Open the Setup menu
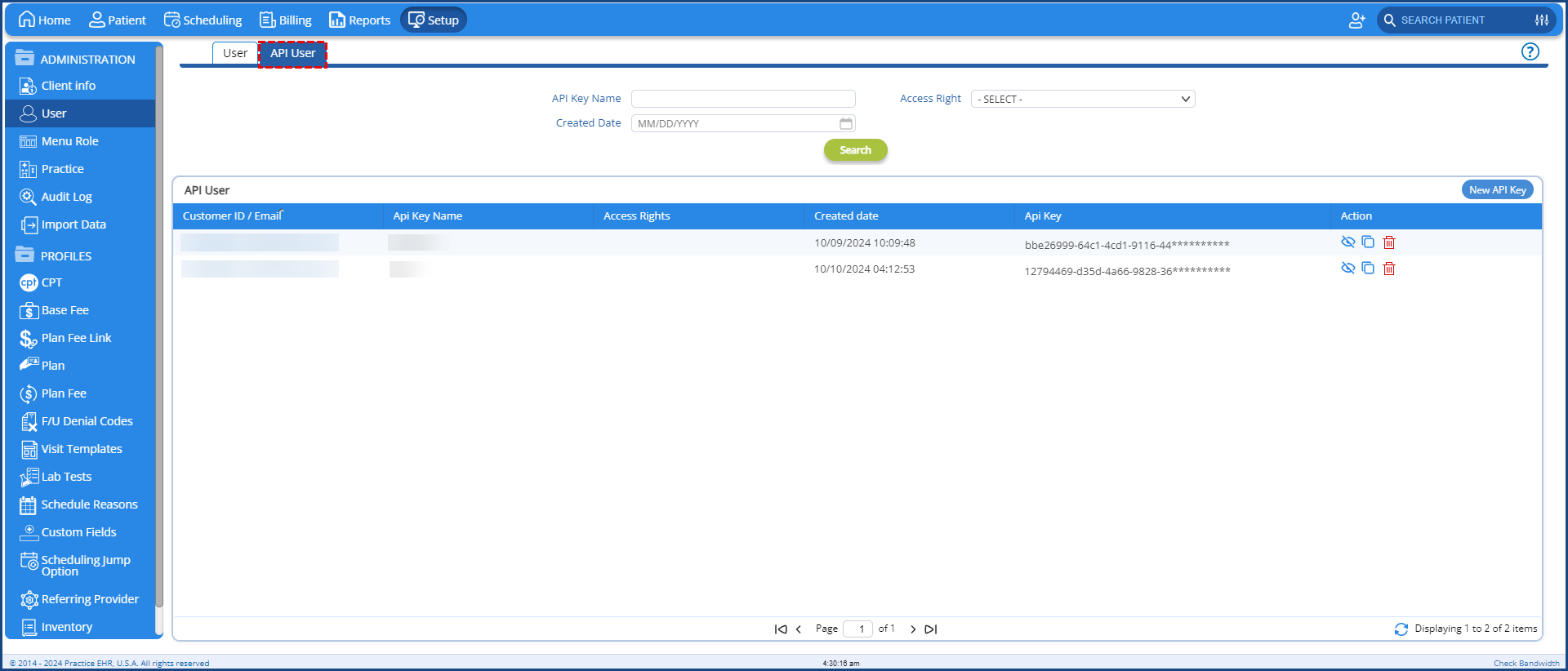Screen dimensions: 1568x671 click(434, 20)
